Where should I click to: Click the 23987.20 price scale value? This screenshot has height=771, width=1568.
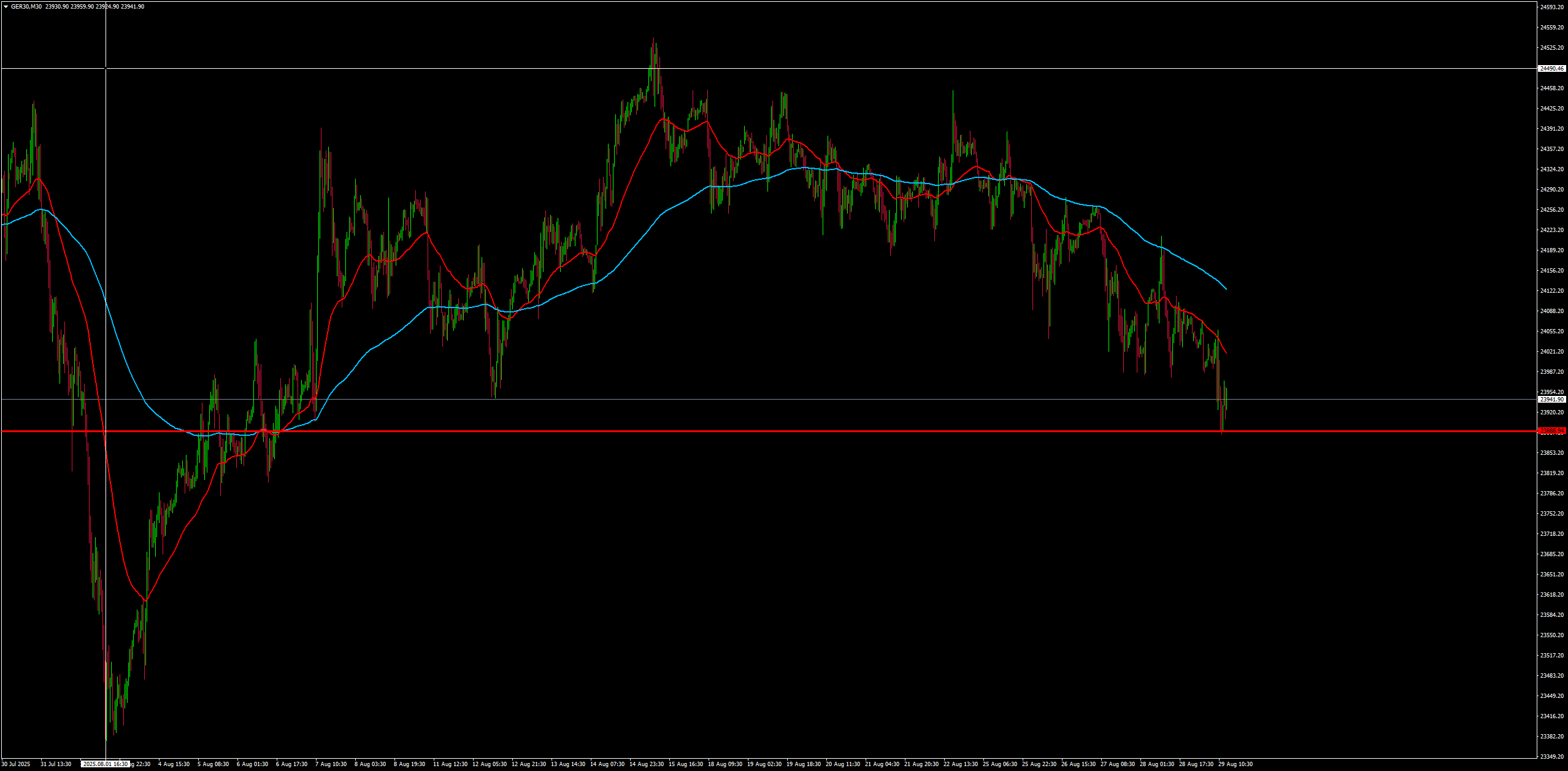1552,372
